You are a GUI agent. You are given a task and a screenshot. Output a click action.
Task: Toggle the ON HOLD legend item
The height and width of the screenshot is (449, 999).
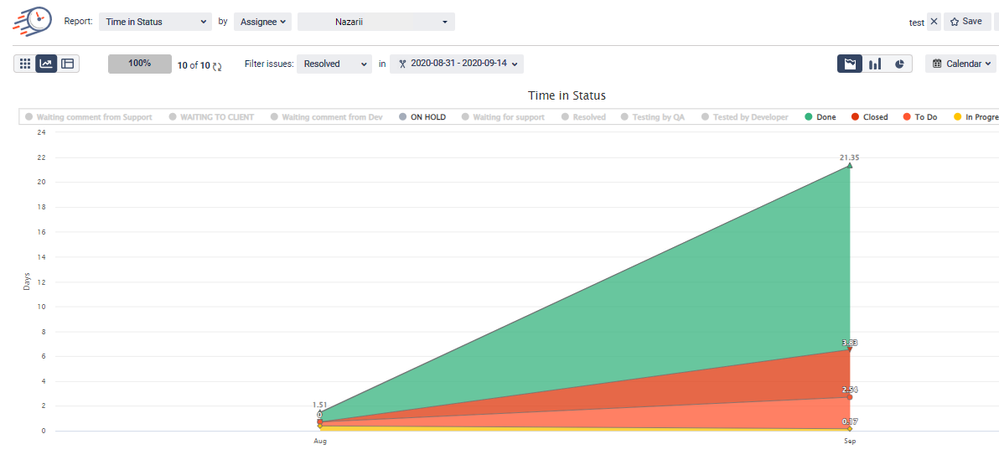pos(422,117)
